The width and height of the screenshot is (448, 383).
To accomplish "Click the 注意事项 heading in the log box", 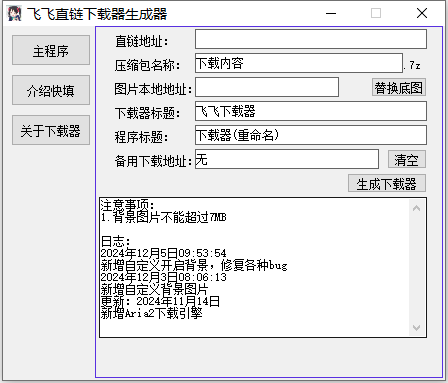I will click(127, 205).
